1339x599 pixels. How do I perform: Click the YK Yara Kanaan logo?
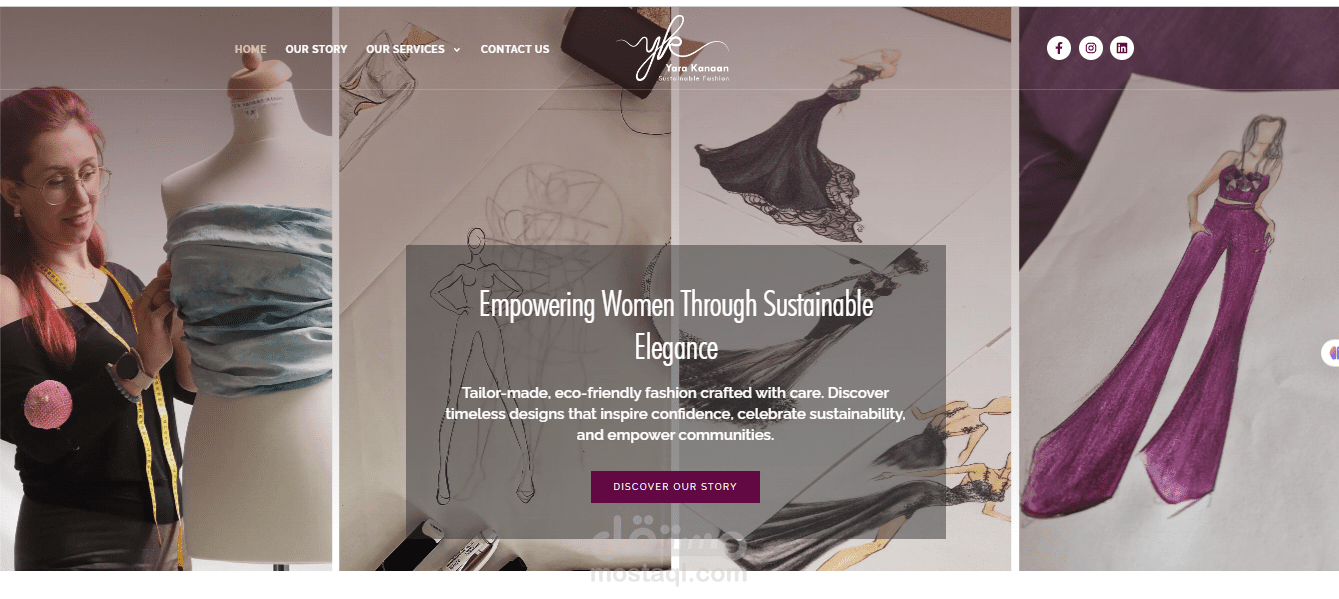pos(673,49)
